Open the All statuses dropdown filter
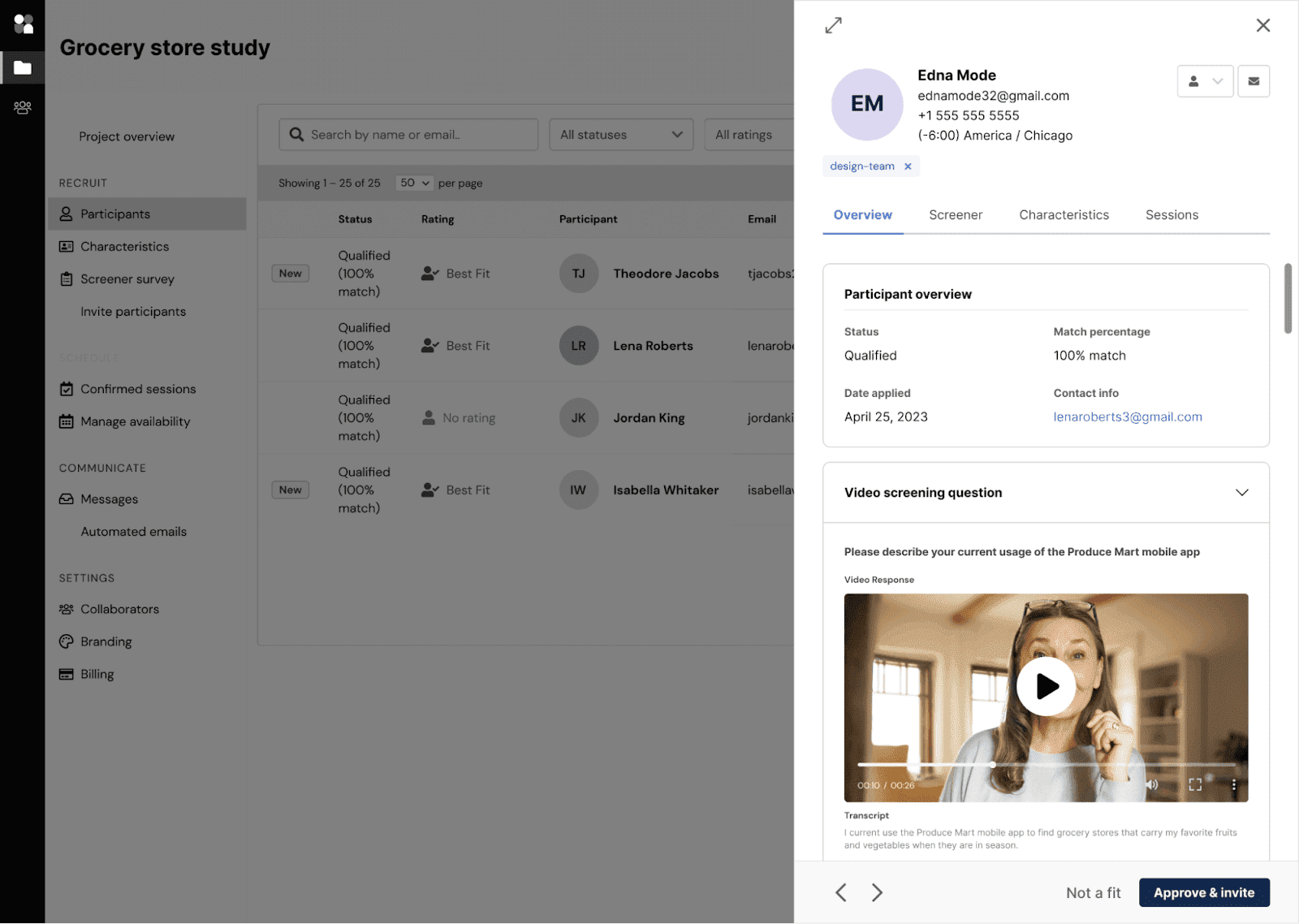The width and height of the screenshot is (1299, 924). (620, 134)
